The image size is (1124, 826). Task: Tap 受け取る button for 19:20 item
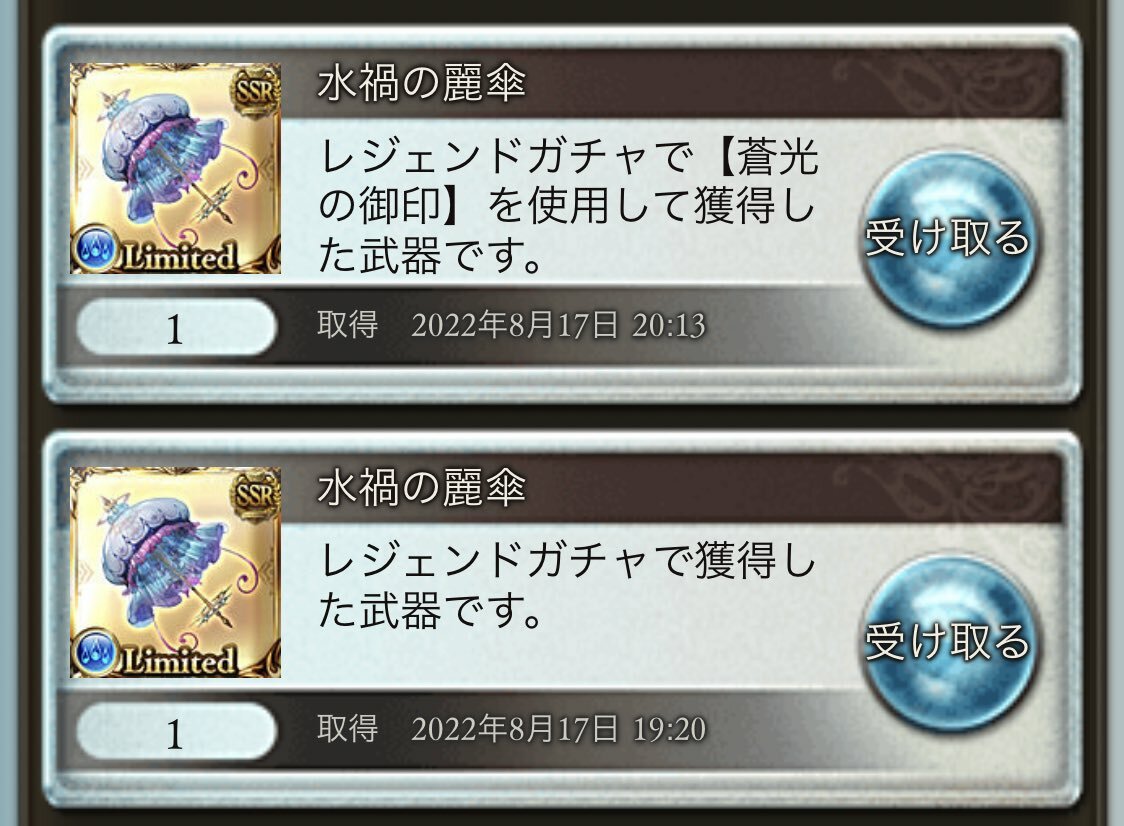pyautogui.click(x=949, y=642)
